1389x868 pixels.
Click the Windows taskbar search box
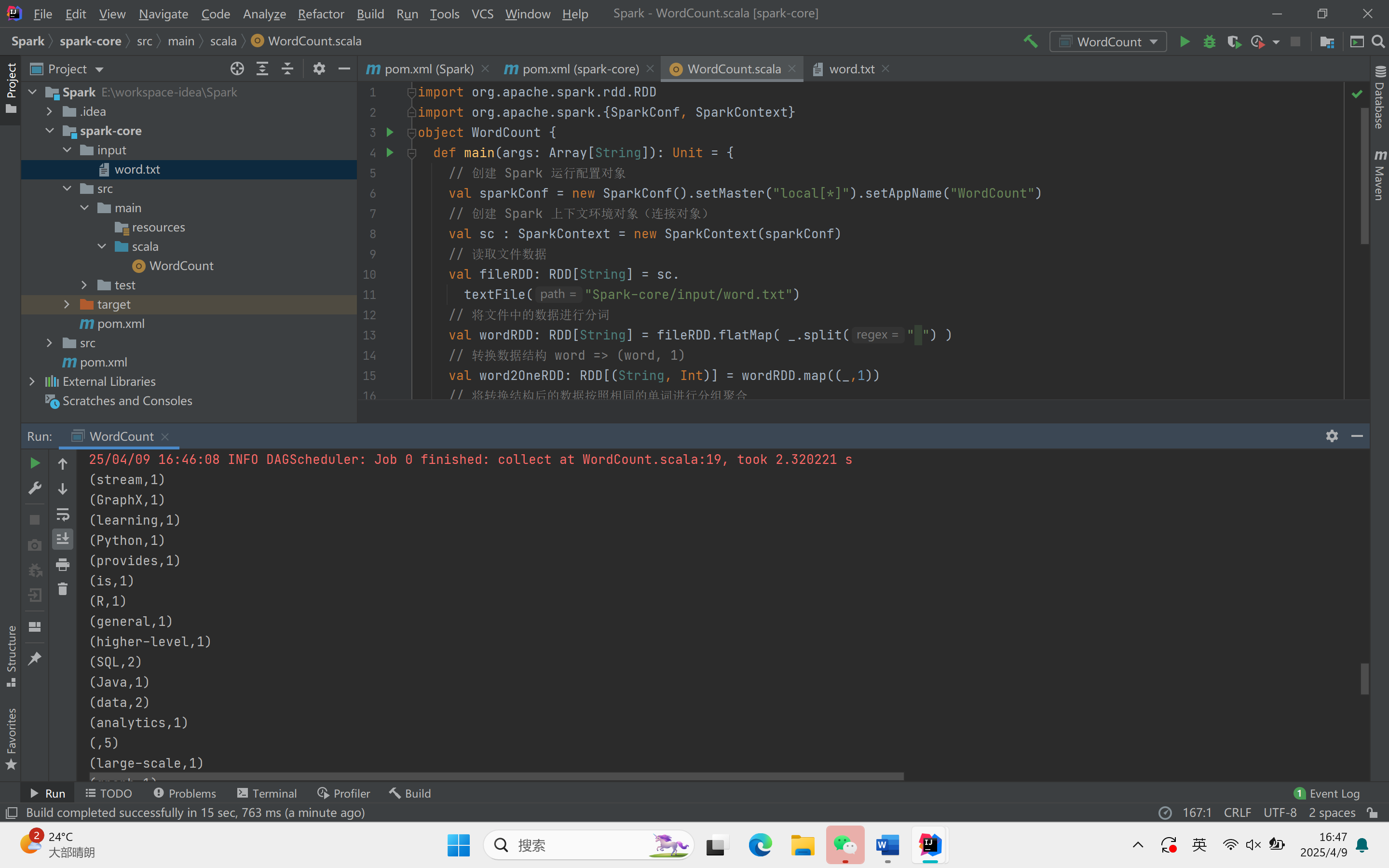pyautogui.click(x=588, y=844)
